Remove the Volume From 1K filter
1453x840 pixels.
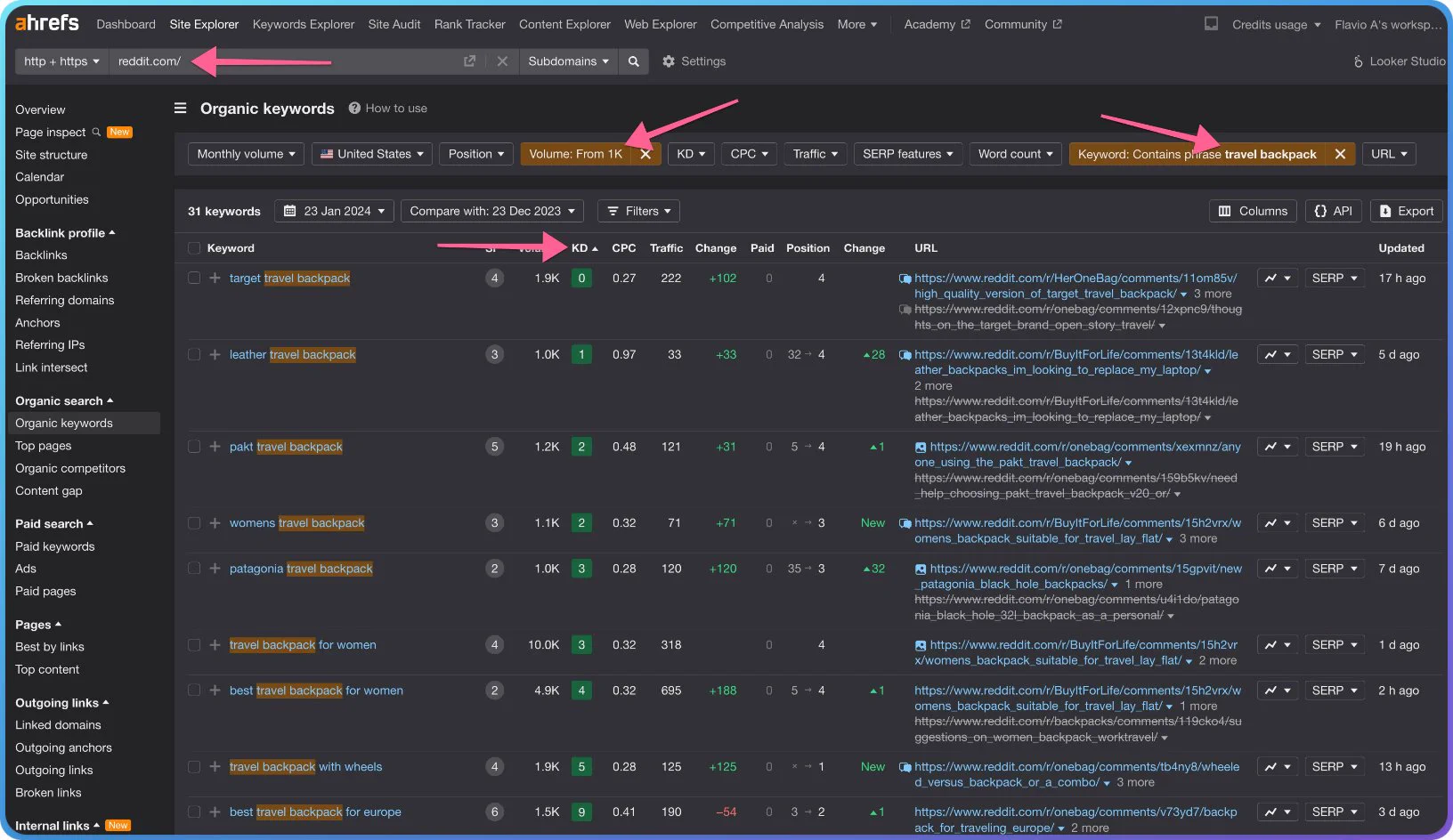(645, 154)
